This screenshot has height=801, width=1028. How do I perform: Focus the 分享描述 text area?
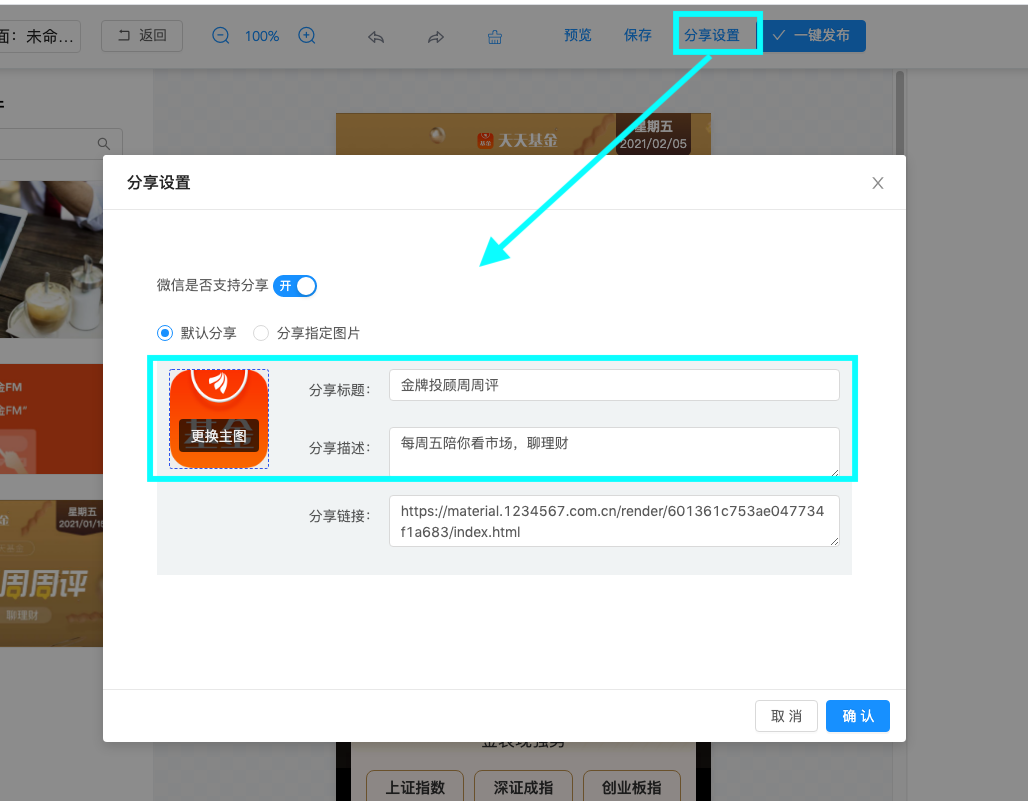614,452
